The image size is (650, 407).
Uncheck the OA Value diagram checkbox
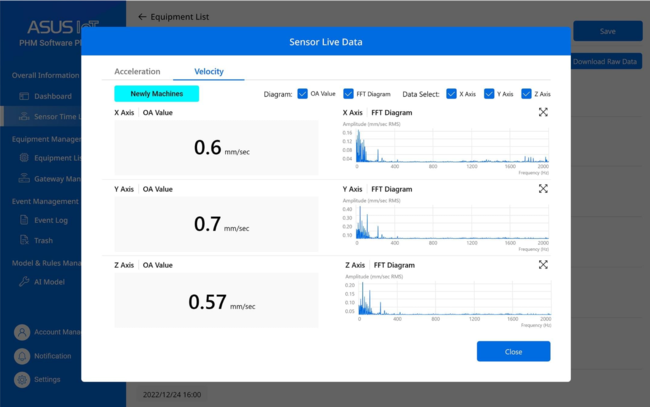pos(303,94)
